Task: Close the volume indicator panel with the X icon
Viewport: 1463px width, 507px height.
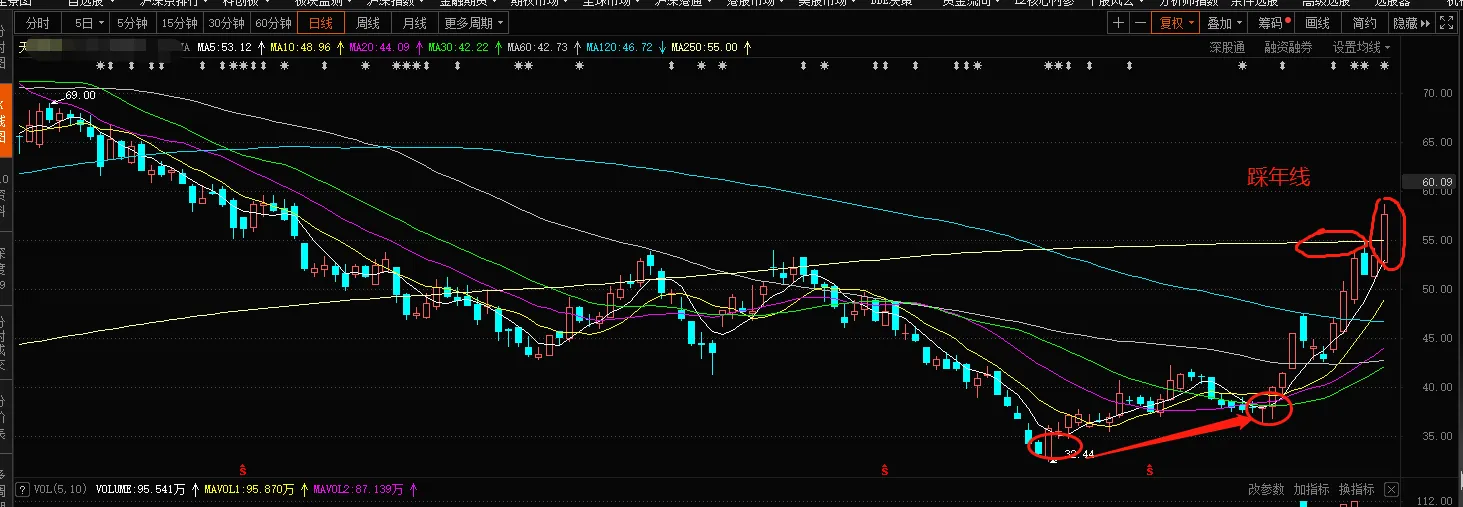Action: click(1392, 489)
